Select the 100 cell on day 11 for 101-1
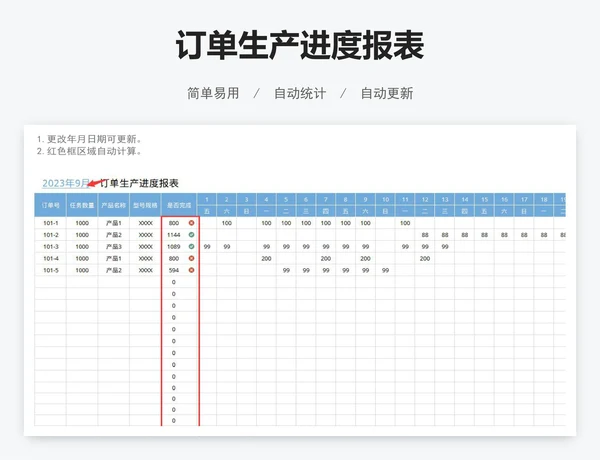Viewport: 600px width, 460px height. [x=405, y=223]
